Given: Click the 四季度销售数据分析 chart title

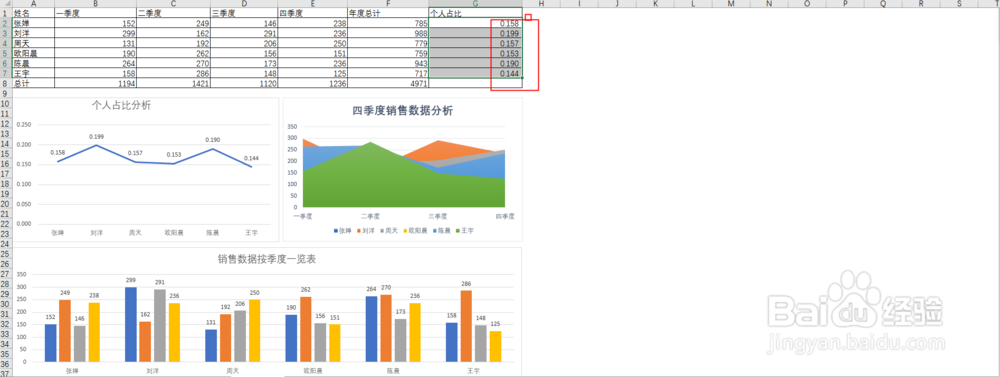Looking at the screenshot, I should click(403, 110).
